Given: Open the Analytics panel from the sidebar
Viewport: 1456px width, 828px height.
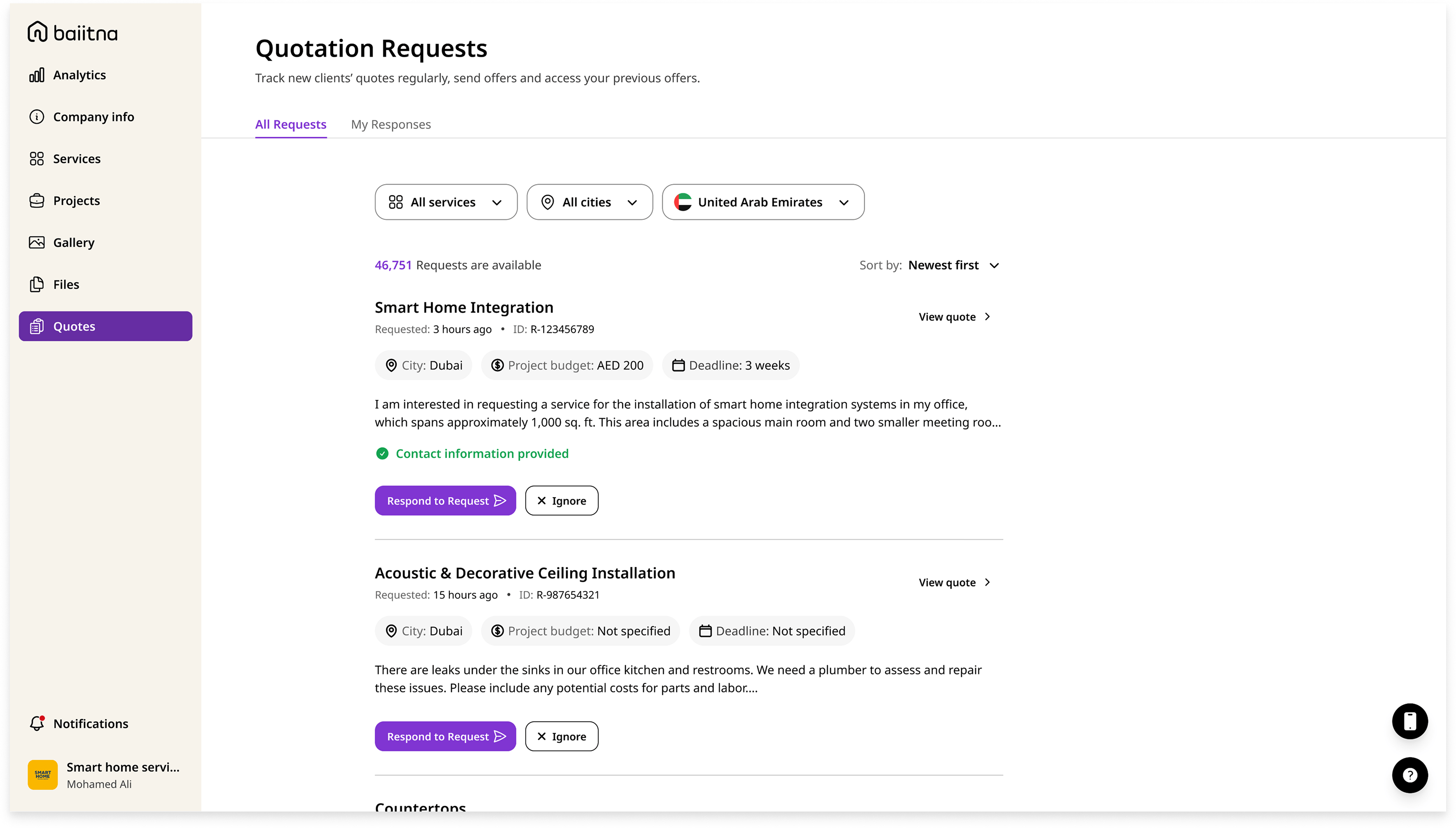Looking at the screenshot, I should (79, 75).
